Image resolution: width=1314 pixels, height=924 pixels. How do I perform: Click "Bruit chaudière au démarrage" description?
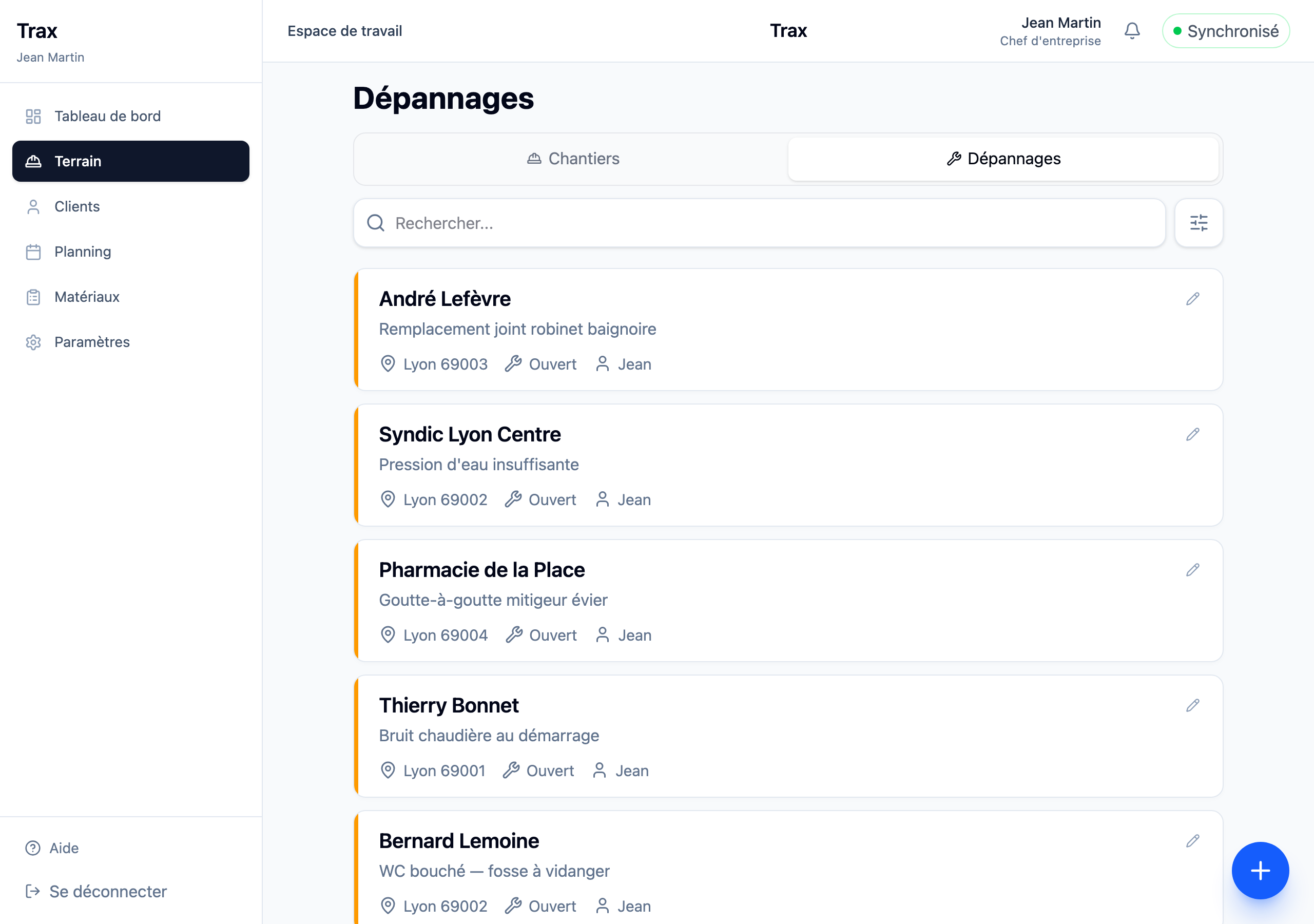[x=489, y=736]
